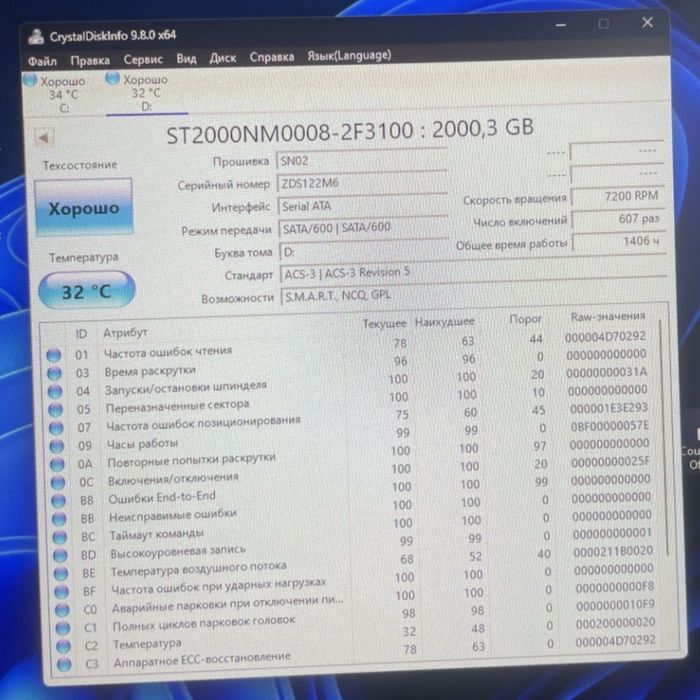
Task: Click the SMART attribute list vertical scrollbar
Action: coord(663,438)
